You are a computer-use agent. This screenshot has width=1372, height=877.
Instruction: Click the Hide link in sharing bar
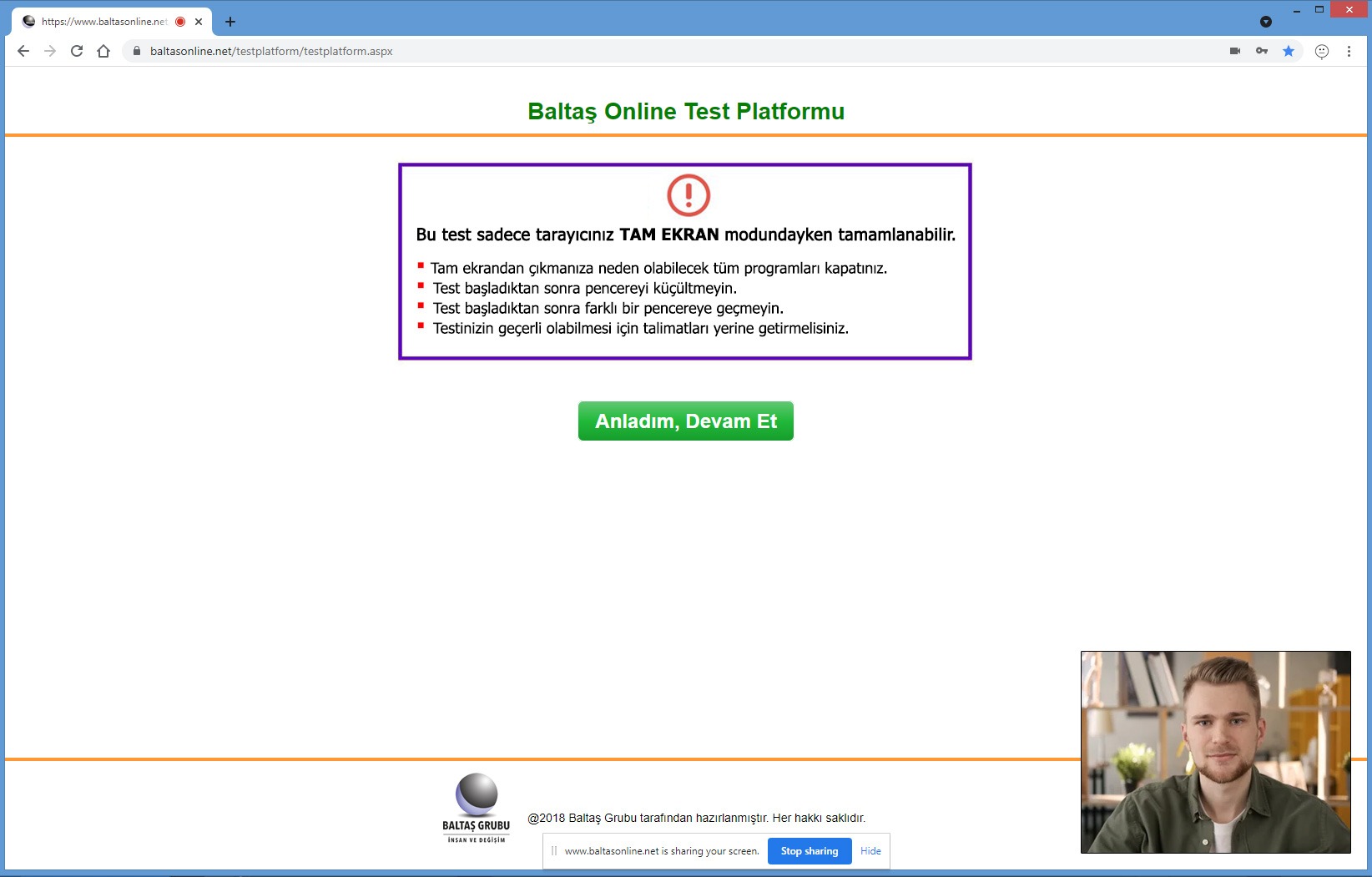tap(870, 851)
